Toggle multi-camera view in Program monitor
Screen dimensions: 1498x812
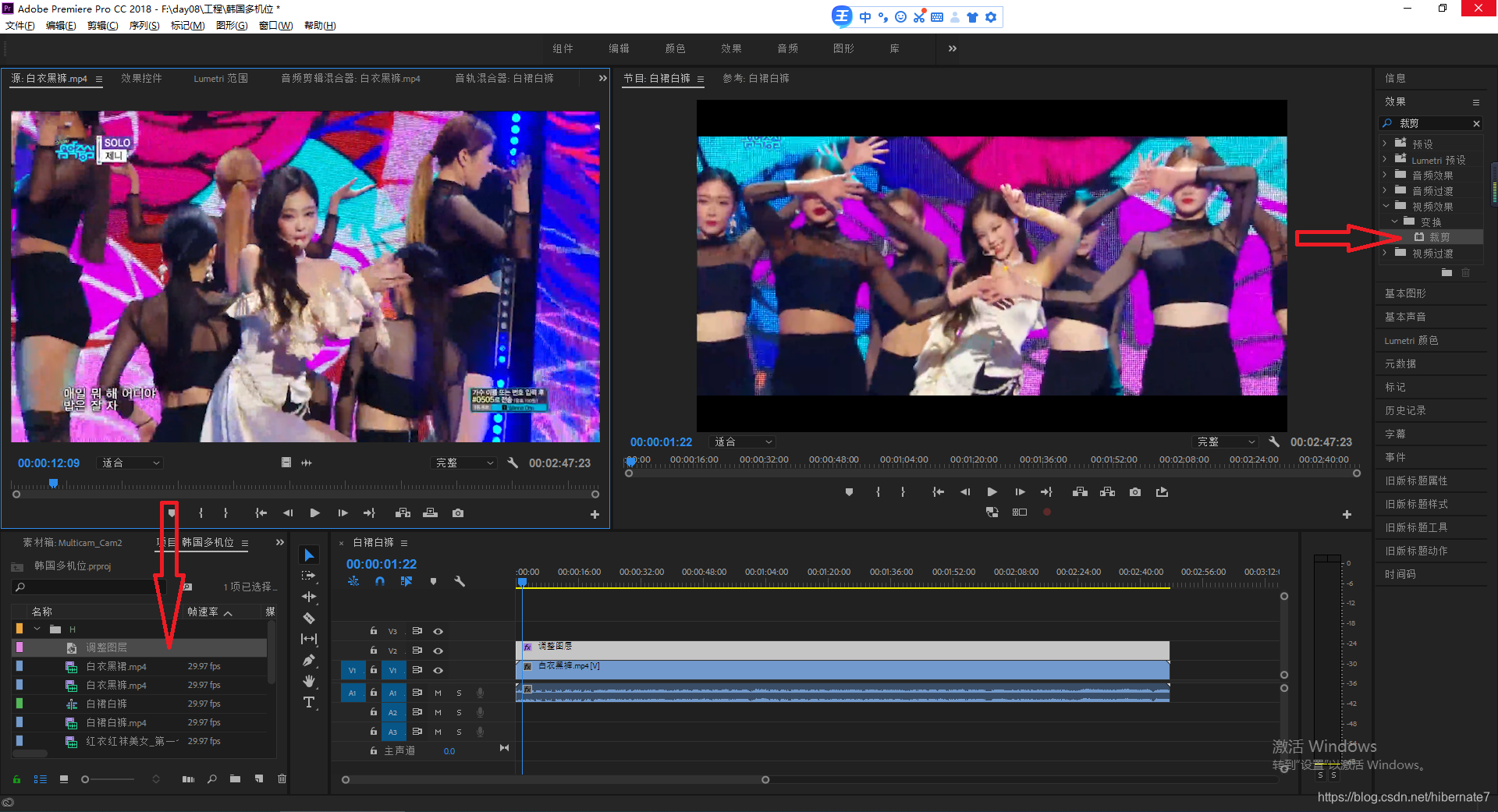(1020, 512)
